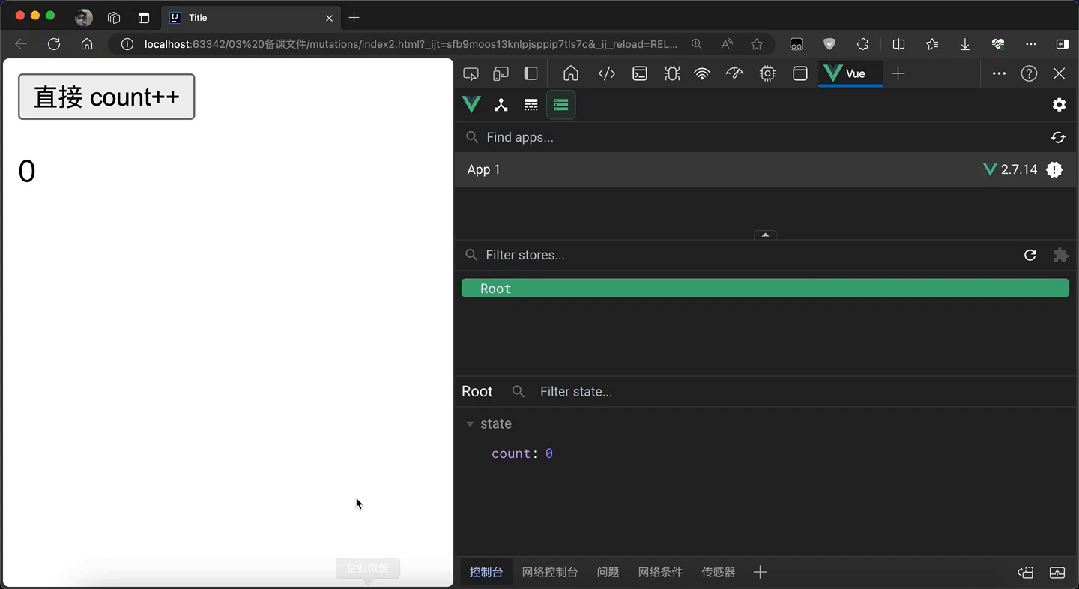1079x589 pixels.
Task: Collapse the apps pane arrow
Action: pos(765,235)
